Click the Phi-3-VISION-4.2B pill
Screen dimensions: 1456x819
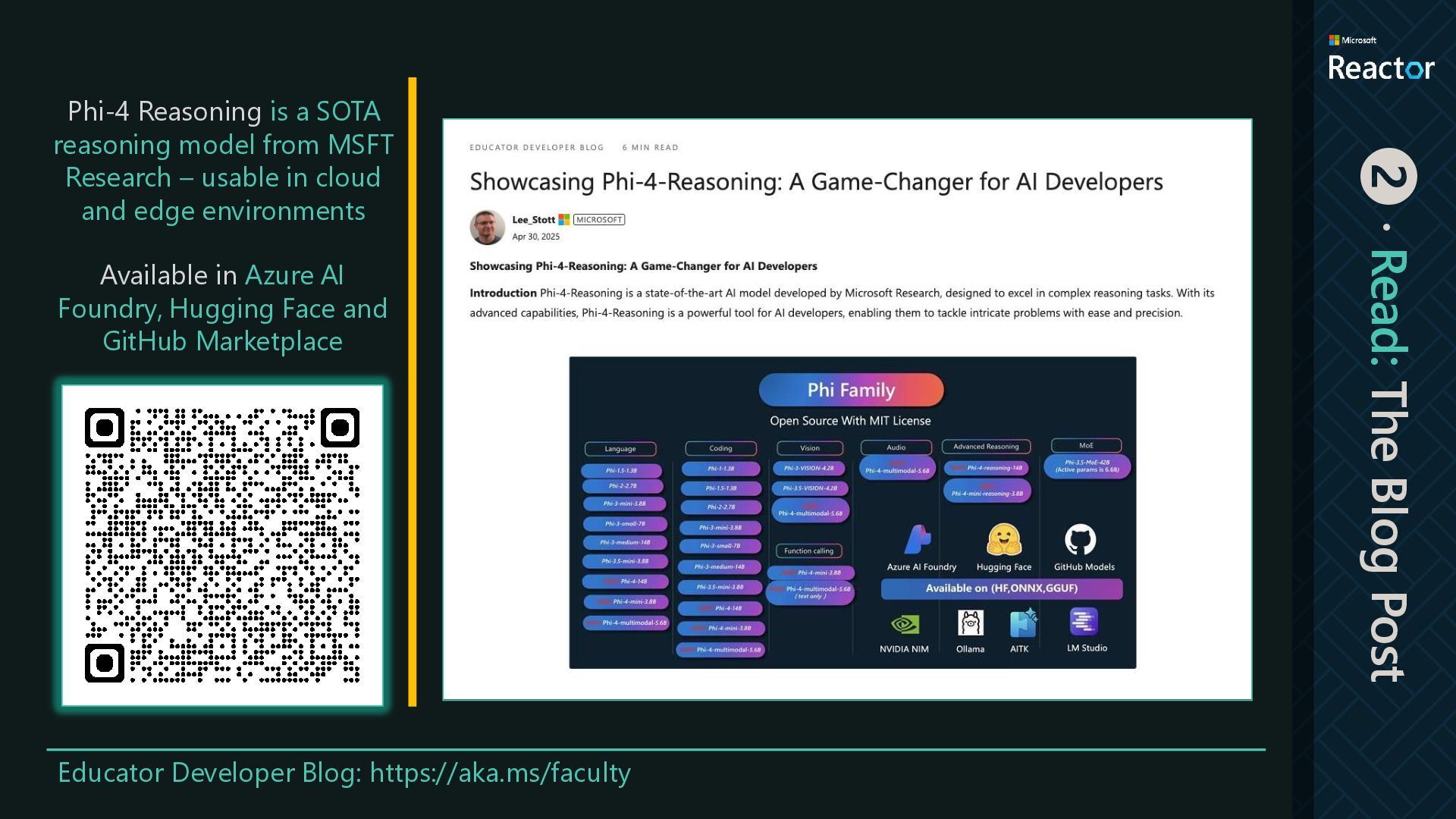(x=809, y=469)
